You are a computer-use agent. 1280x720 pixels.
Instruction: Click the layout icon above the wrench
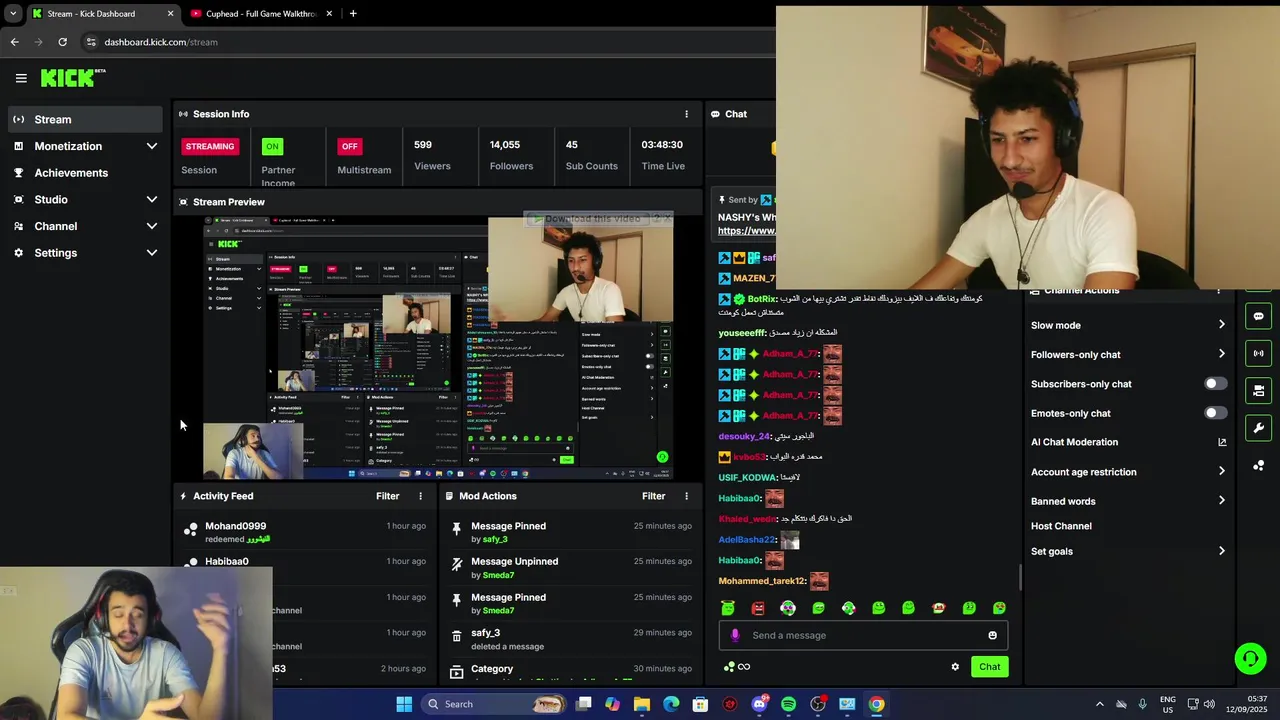[1258, 390]
